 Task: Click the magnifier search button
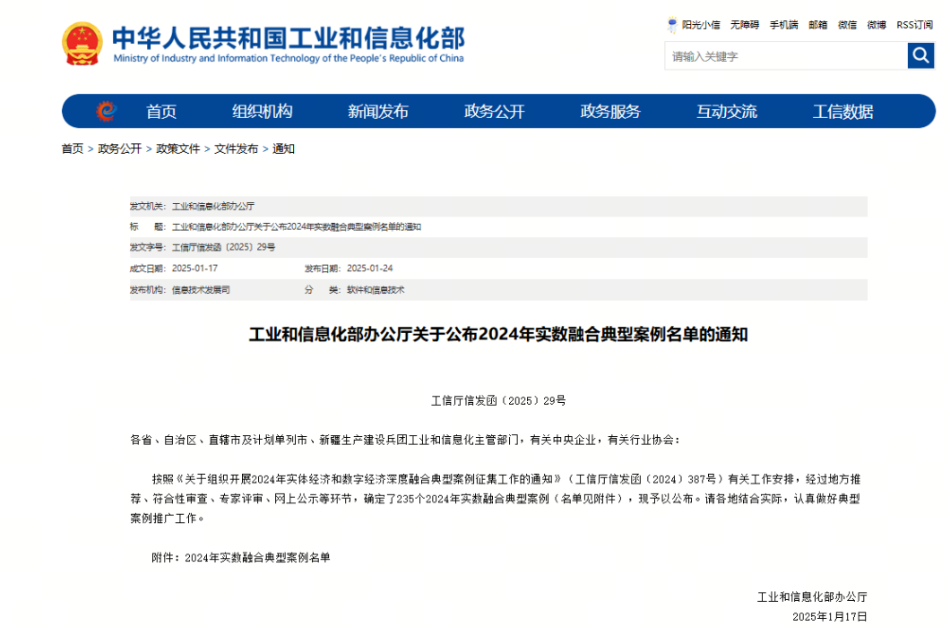point(920,56)
